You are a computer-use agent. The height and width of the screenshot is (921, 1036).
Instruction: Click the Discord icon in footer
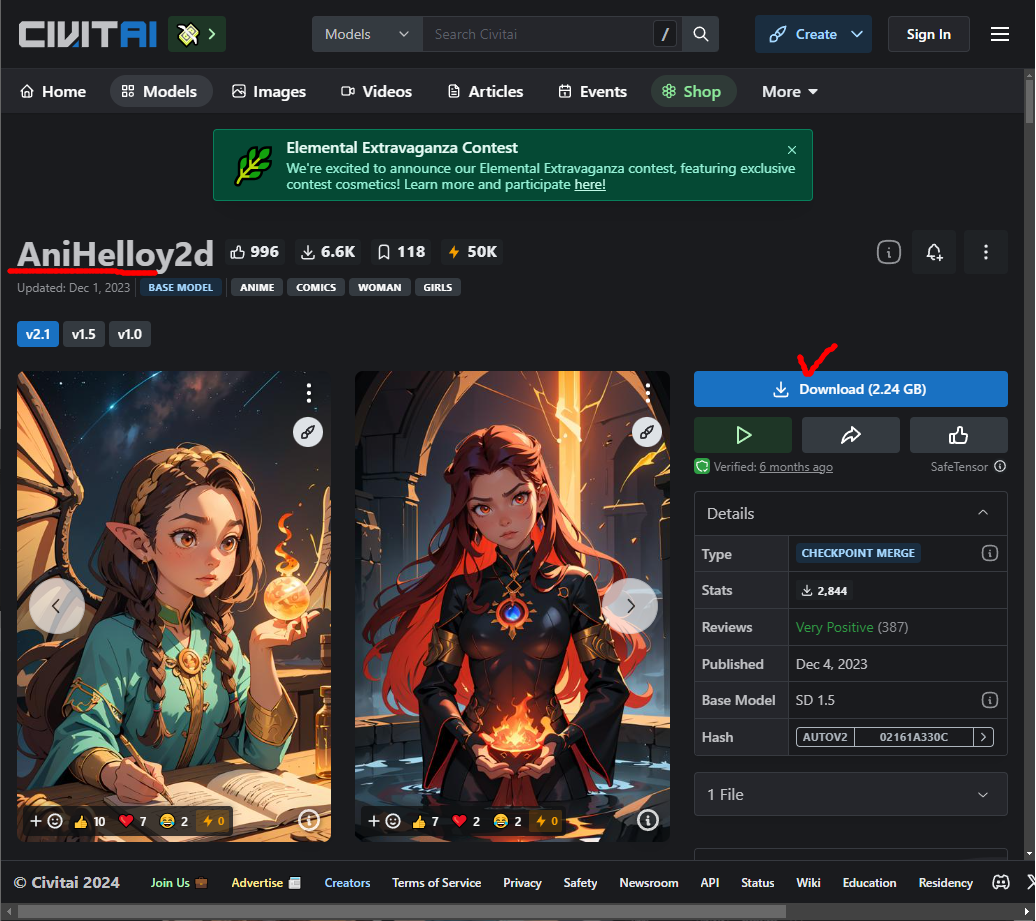point(1001,883)
